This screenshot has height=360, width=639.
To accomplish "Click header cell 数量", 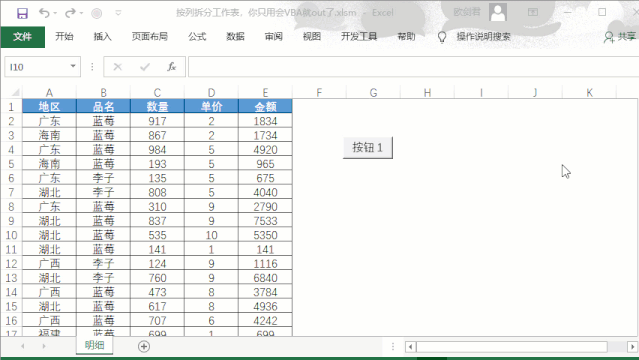I will [x=157, y=106].
